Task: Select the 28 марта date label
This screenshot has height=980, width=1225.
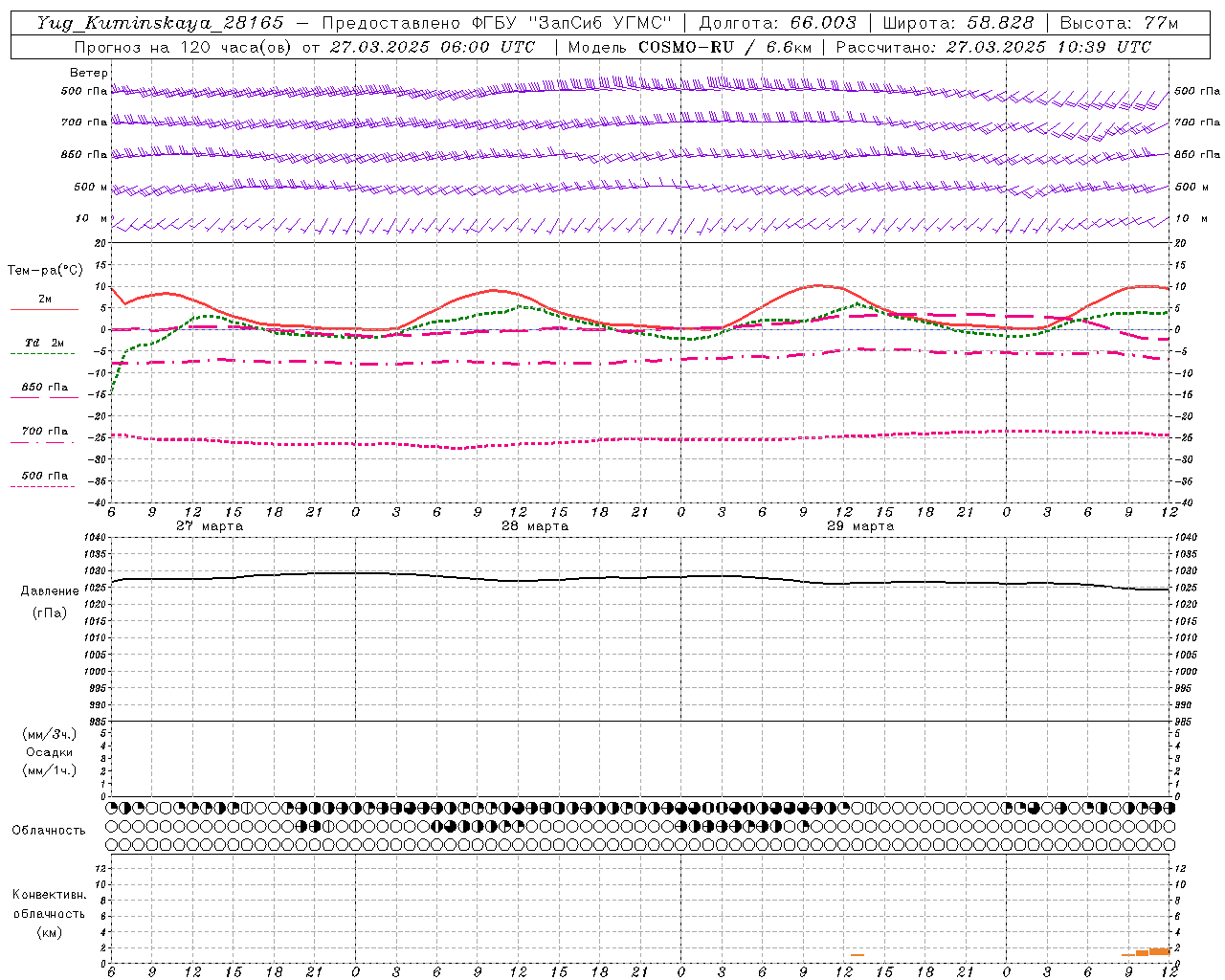Action: point(535,526)
